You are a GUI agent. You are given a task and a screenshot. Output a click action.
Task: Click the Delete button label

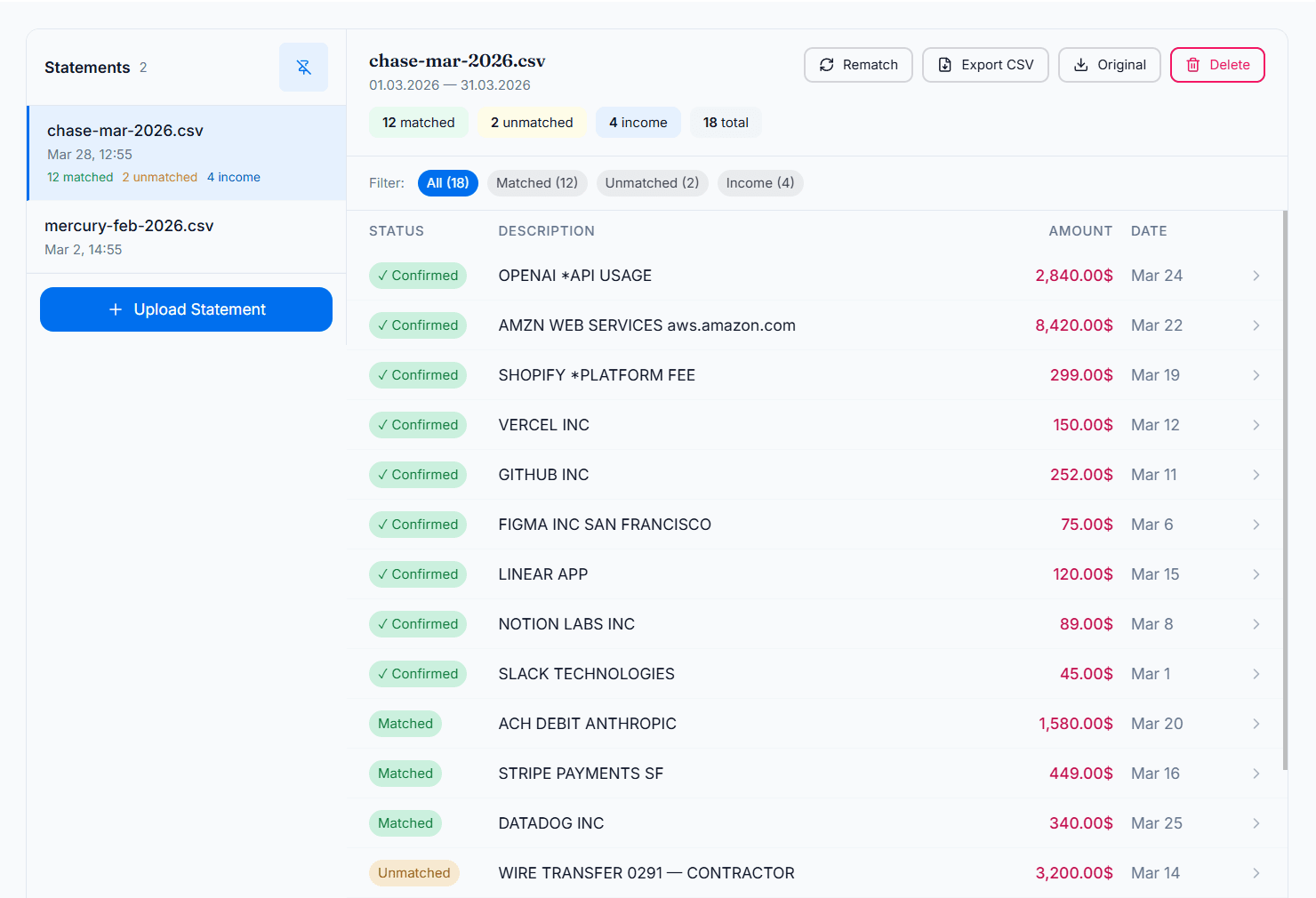click(x=1230, y=65)
